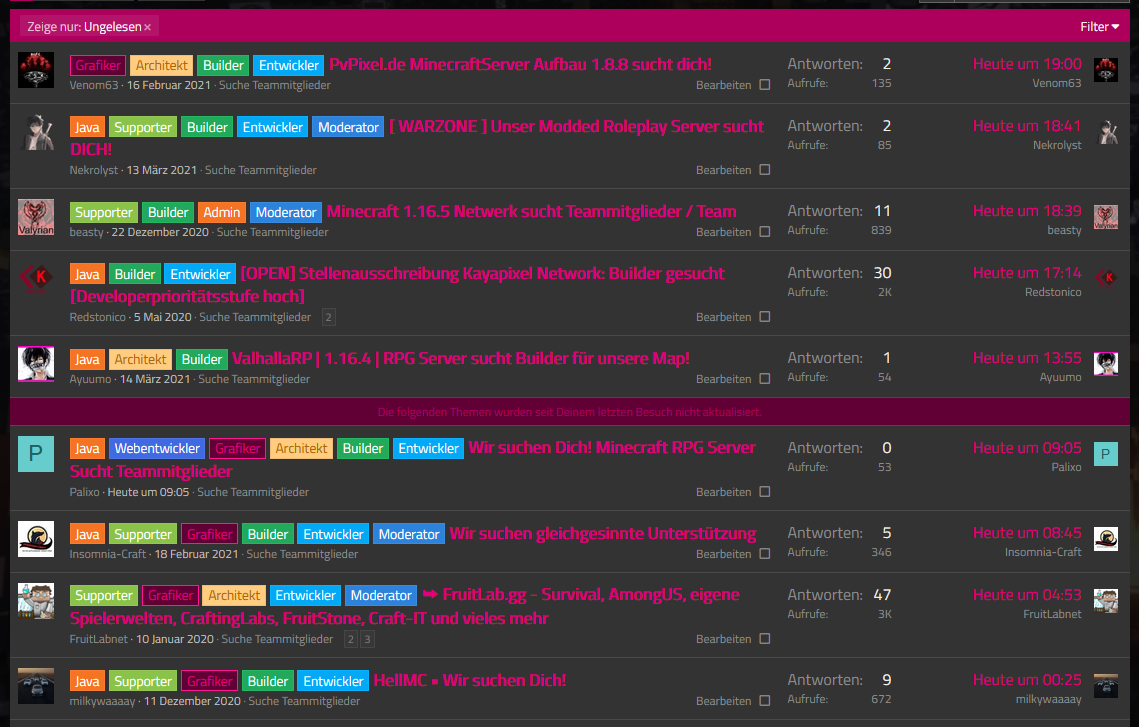The image size is (1139, 727).
Task: Click Bearbeiten in FruitLab.gg row
Action: [723, 639]
